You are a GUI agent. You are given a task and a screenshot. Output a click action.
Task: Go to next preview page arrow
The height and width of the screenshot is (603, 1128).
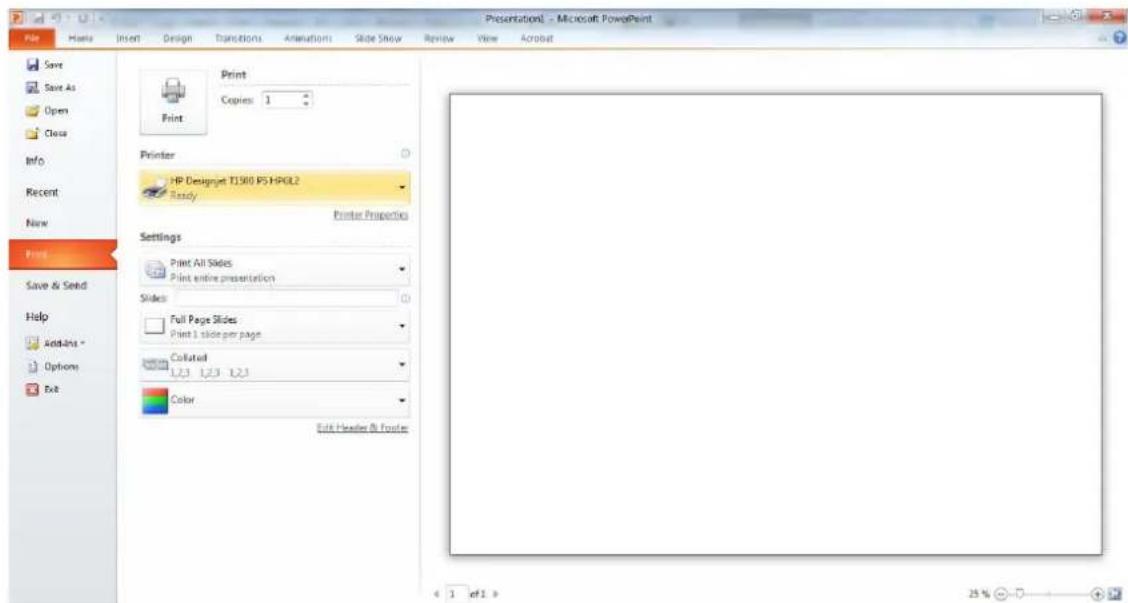pyautogui.click(x=496, y=595)
